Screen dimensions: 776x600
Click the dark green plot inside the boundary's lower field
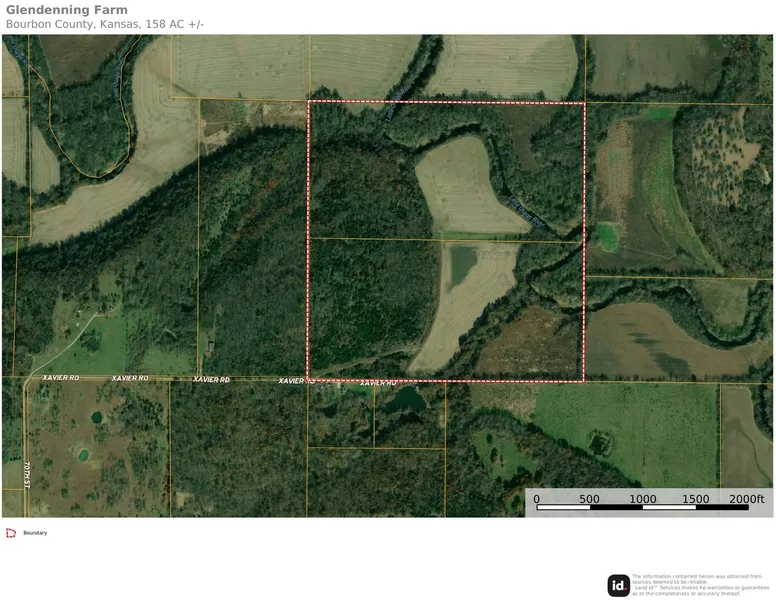(x=462, y=263)
